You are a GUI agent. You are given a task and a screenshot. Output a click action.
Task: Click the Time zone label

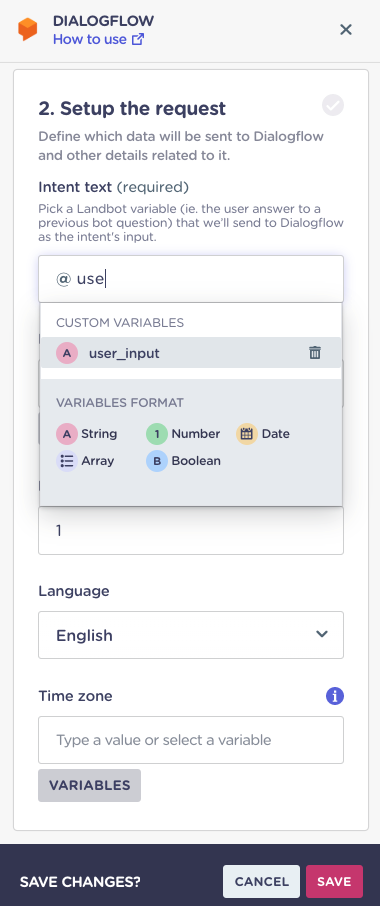75,696
